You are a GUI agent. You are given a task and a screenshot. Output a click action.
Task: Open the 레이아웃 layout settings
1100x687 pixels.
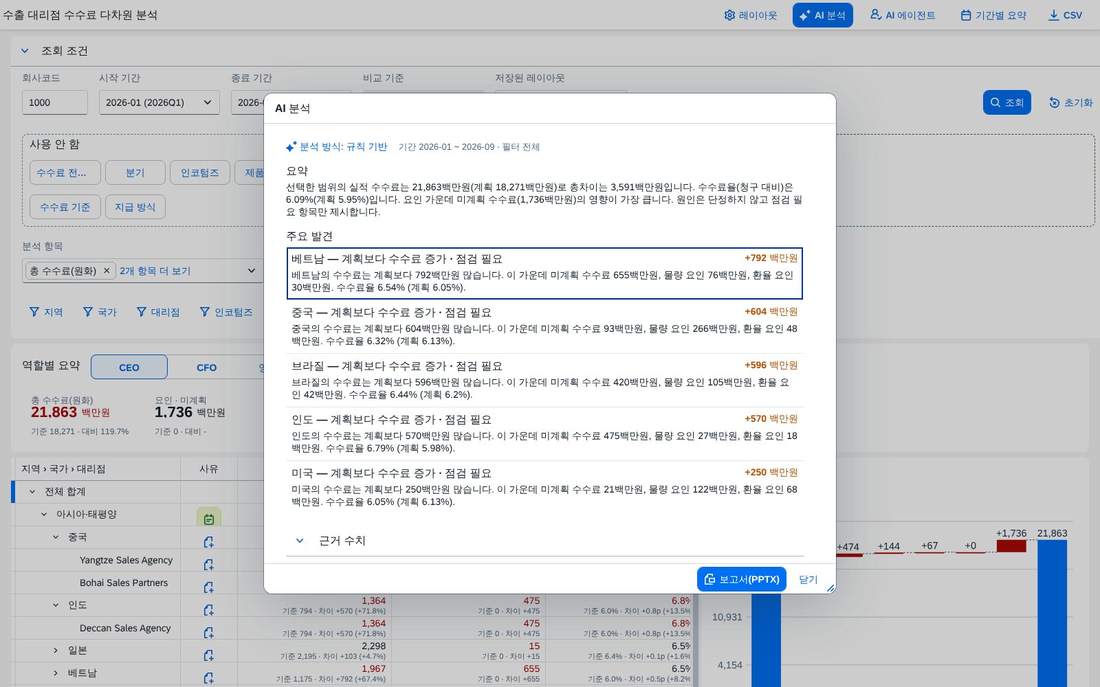(x=750, y=15)
